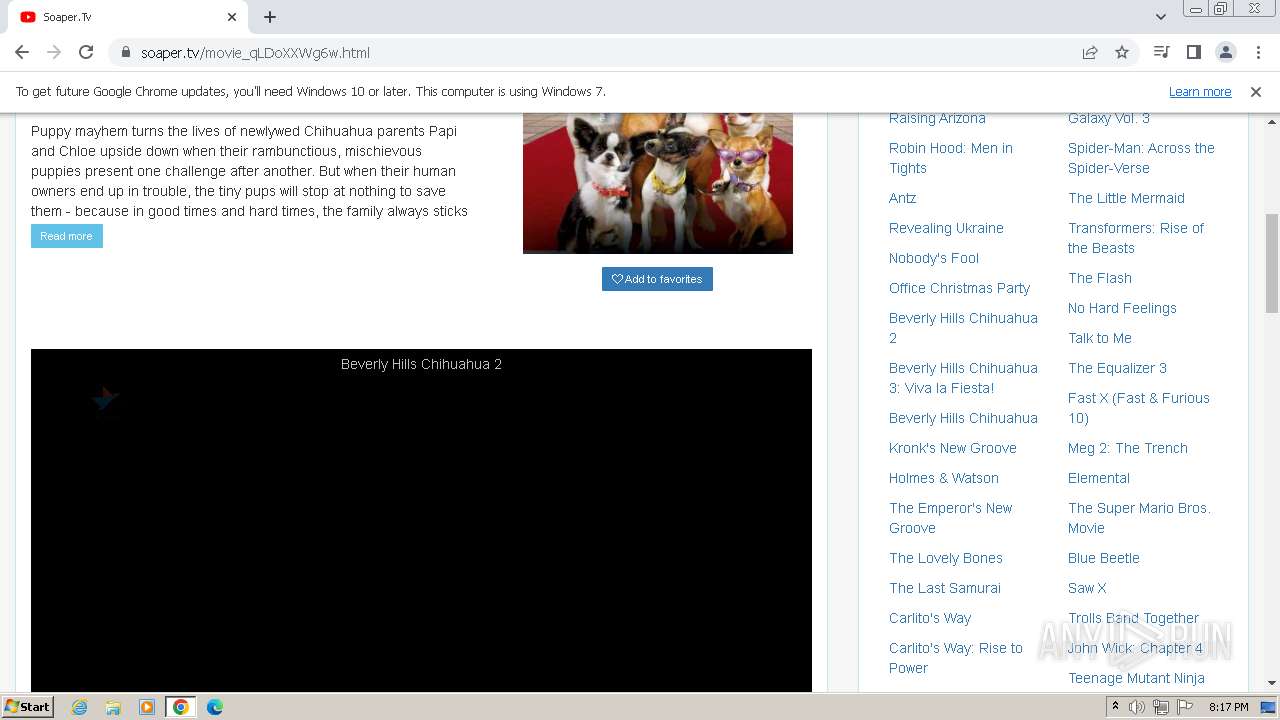Image resolution: width=1280 pixels, height=720 pixels.
Task: Open the Chrome side panel
Action: coord(1193,52)
